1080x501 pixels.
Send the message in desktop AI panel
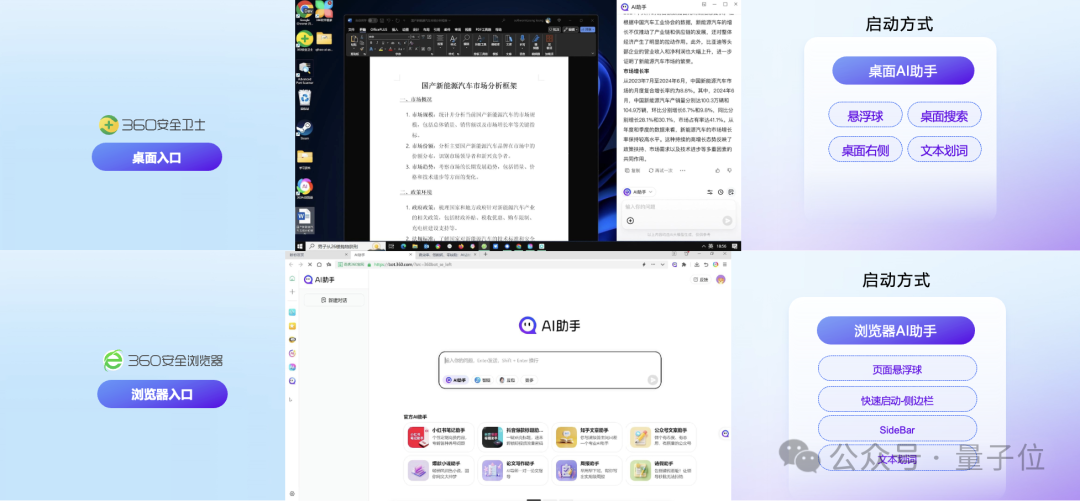tap(727, 221)
